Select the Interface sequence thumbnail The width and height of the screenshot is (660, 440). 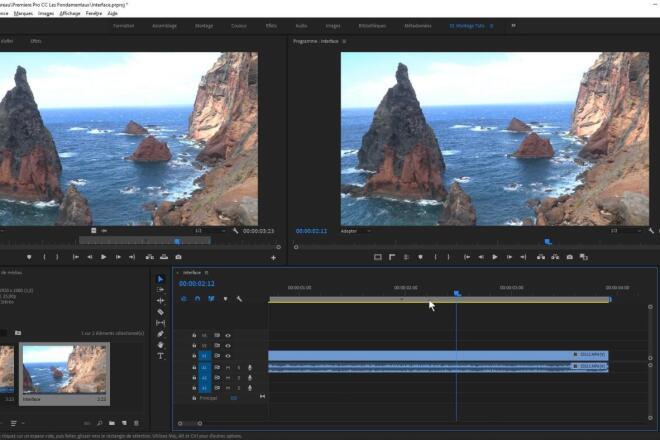click(x=65, y=368)
